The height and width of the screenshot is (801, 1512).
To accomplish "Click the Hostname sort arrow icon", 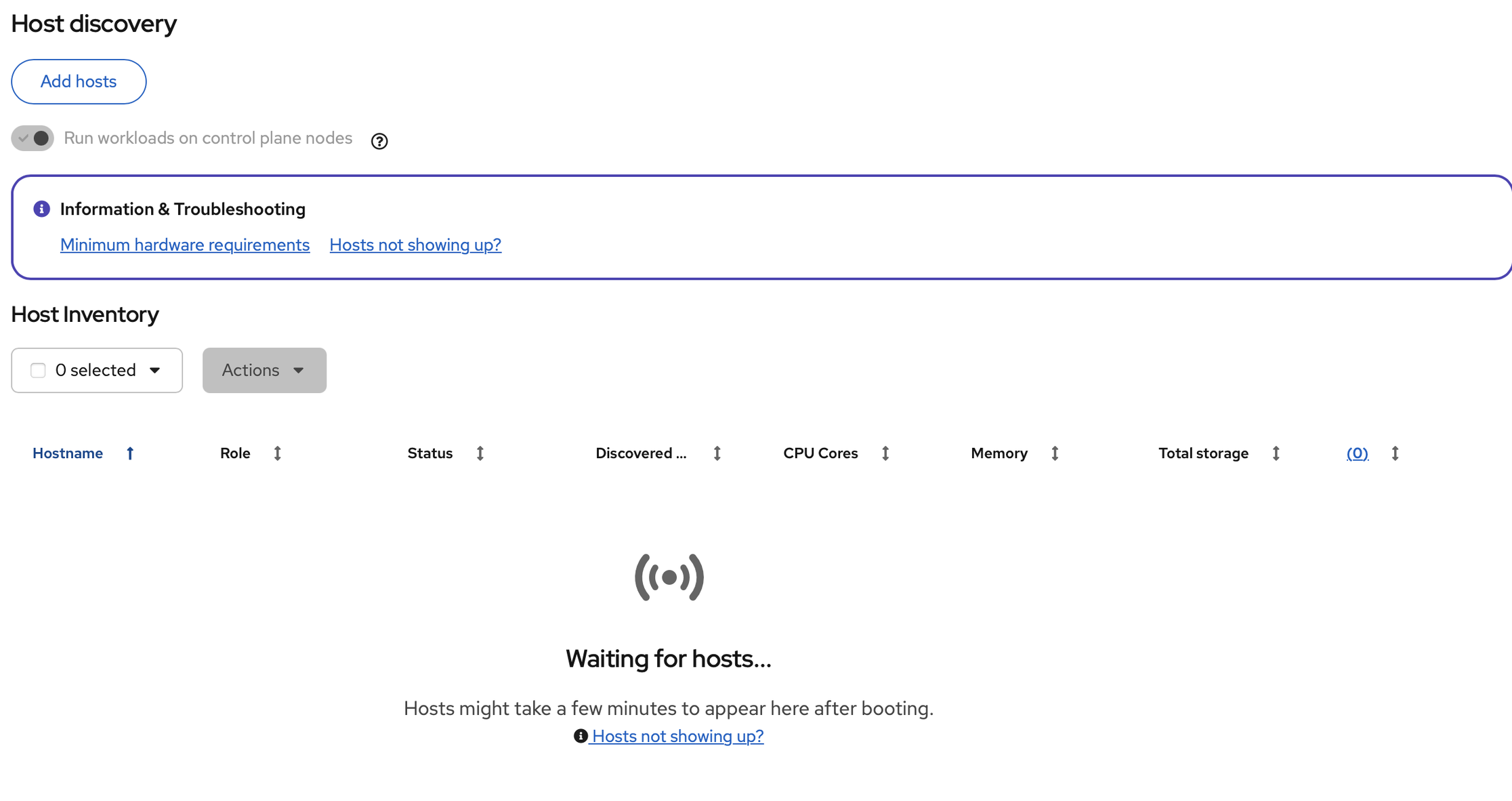I will coord(130,453).
